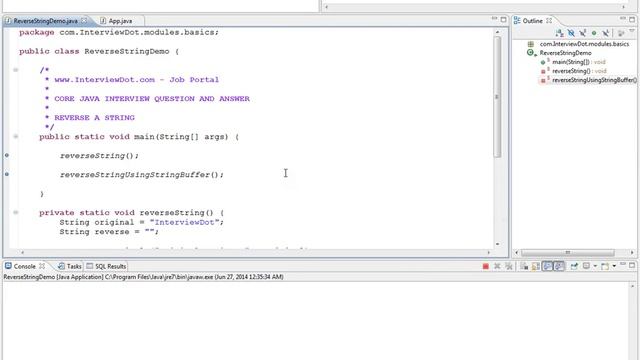Click the editor scroll up arrow

[x=497, y=32]
